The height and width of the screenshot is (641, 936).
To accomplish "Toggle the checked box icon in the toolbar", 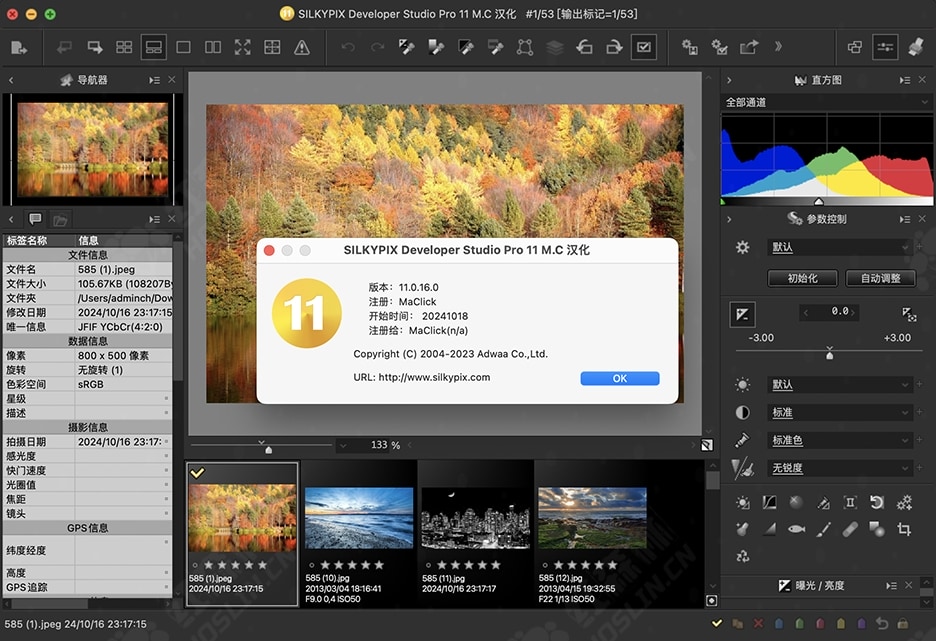I will pos(644,47).
